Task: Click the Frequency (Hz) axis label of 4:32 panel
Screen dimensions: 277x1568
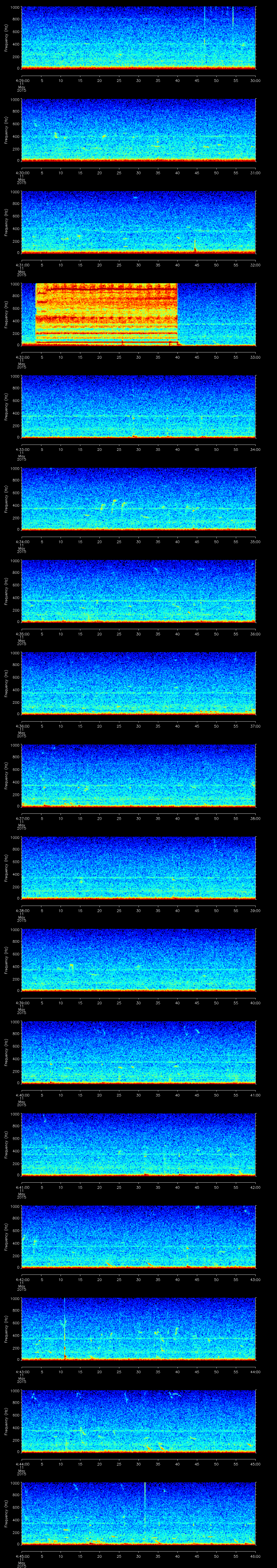Action: tap(6, 314)
